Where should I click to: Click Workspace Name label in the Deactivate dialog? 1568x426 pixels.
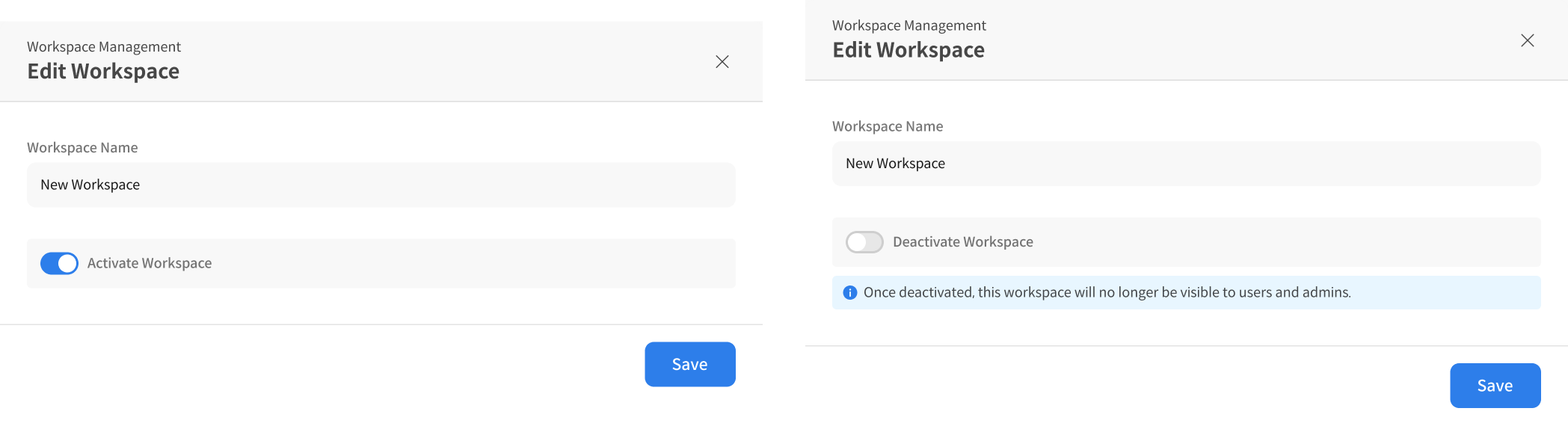tap(888, 126)
